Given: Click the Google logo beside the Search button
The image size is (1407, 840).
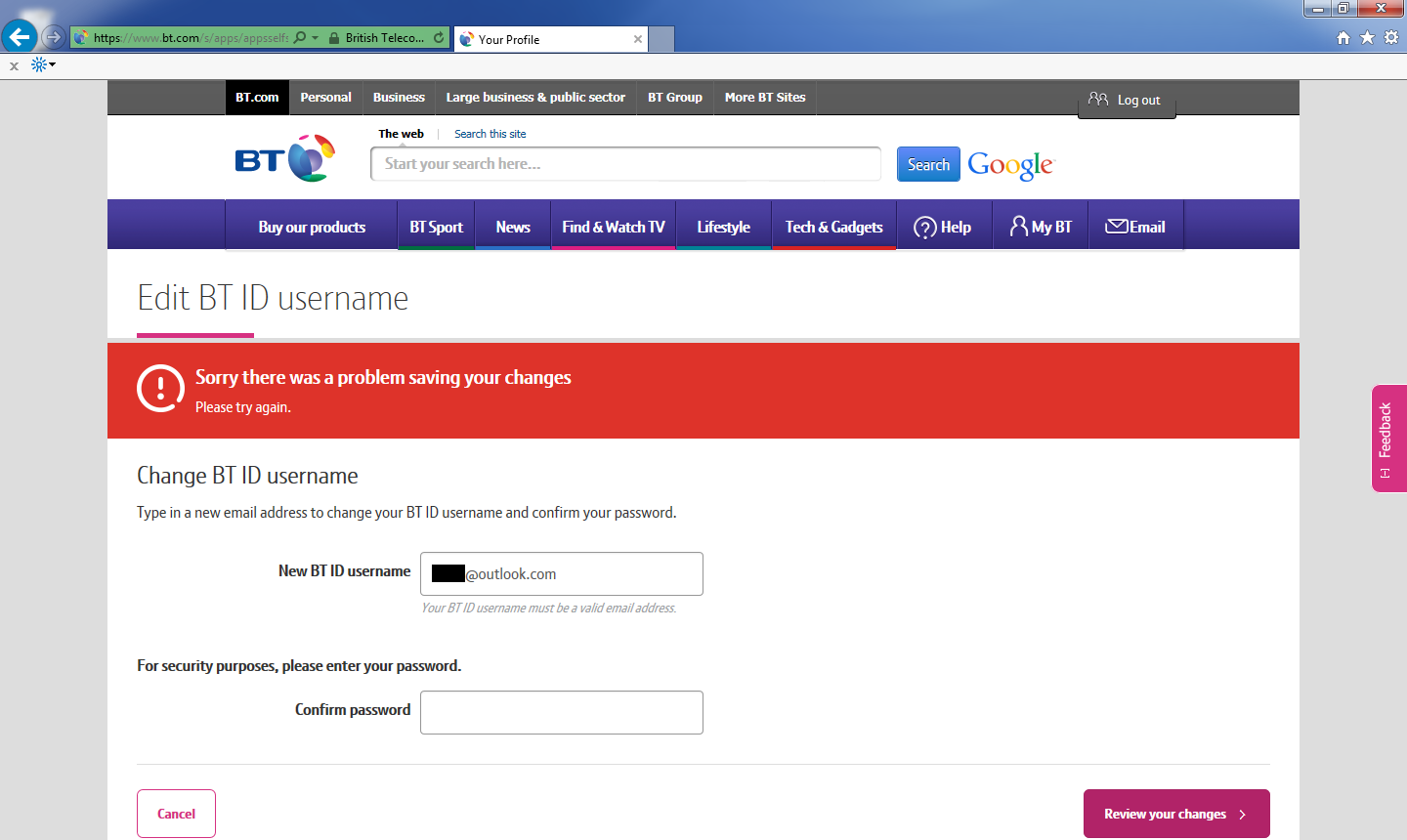Looking at the screenshot, I should tap(1011, 164).
